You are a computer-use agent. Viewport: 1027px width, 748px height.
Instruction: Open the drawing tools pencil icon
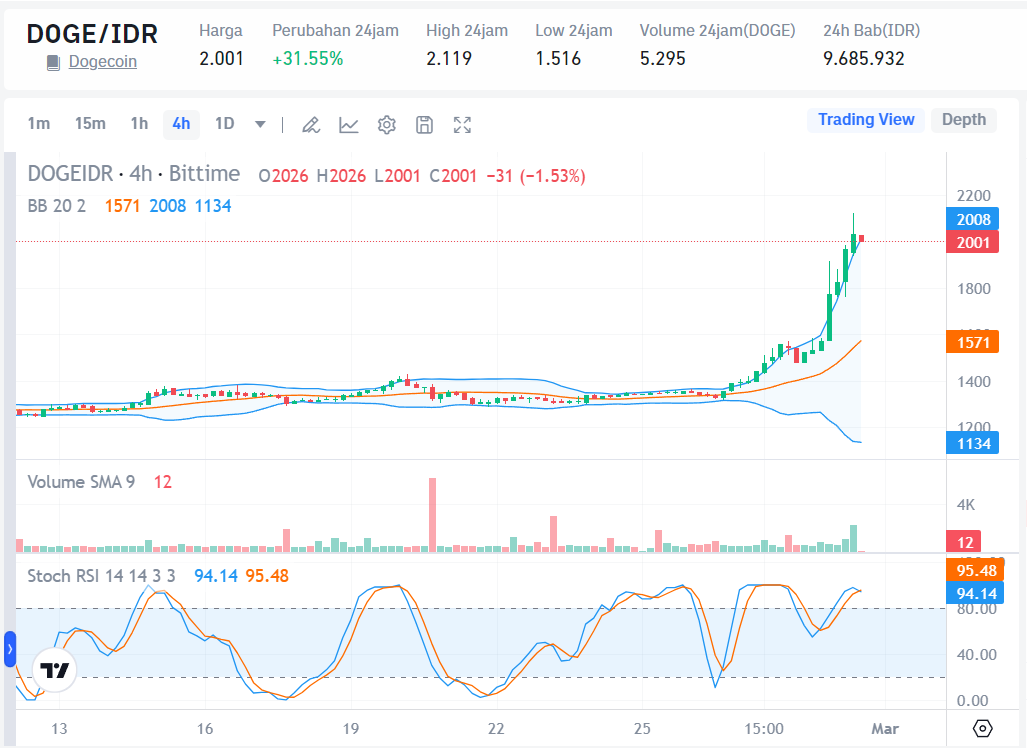coord(311,124)
